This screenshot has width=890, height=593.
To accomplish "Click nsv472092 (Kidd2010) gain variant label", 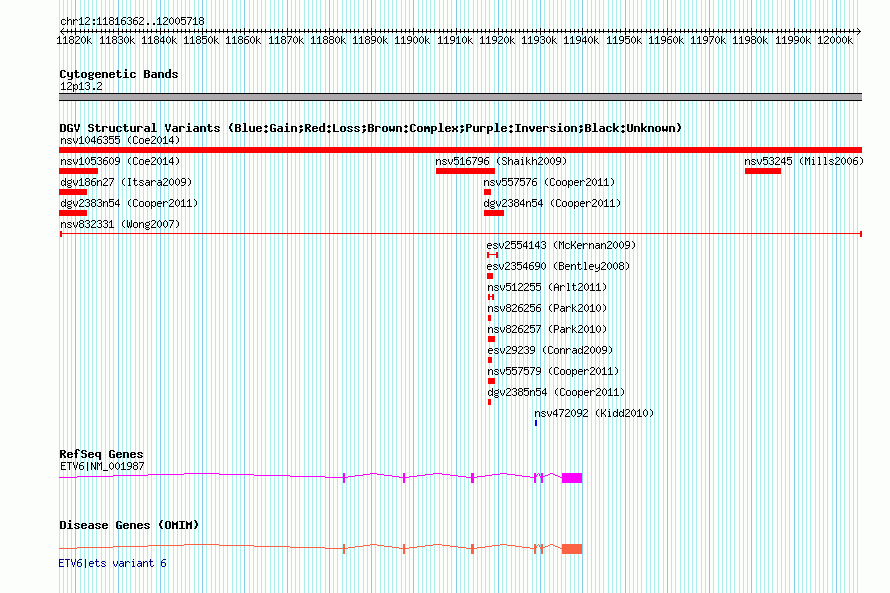I will pyautogui.click(x=594, y=413).
